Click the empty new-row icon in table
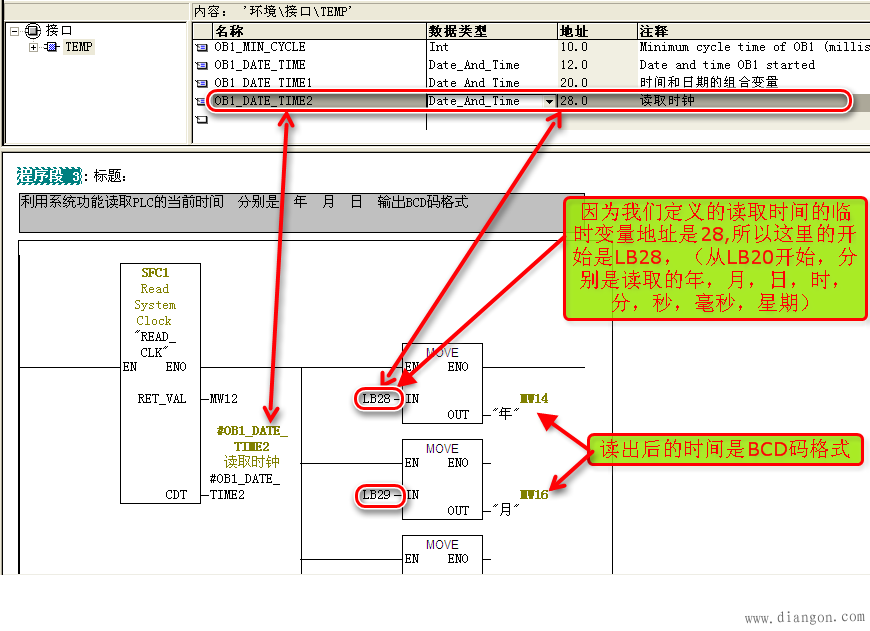The width and height of the screenshot is (870, 631). pos(202,120)
